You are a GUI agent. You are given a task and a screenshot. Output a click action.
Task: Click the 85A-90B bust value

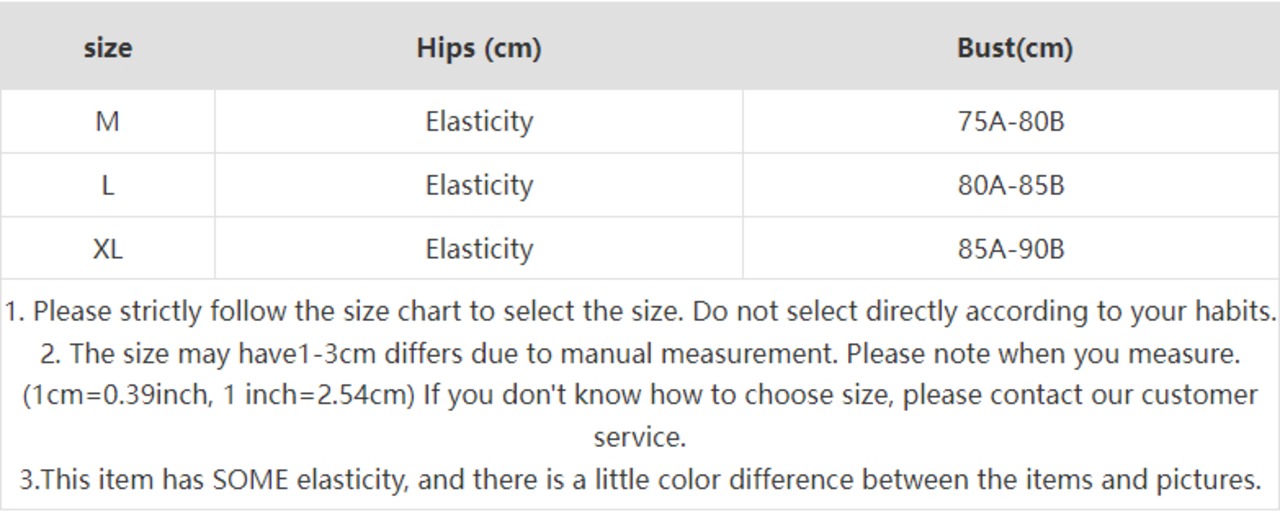point(1011,248)
